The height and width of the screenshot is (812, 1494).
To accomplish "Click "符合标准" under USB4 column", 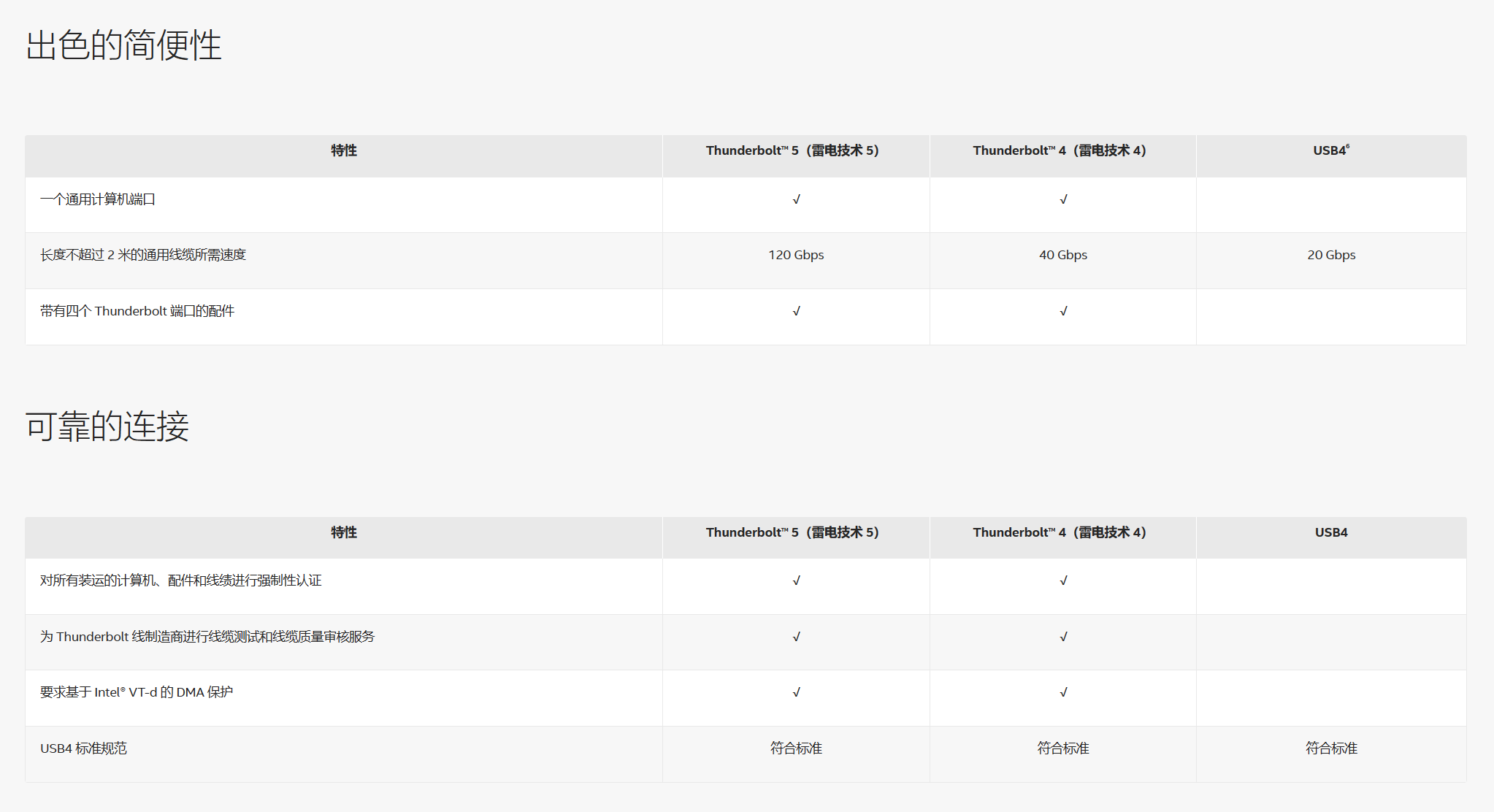I will tap(1331, 748).
